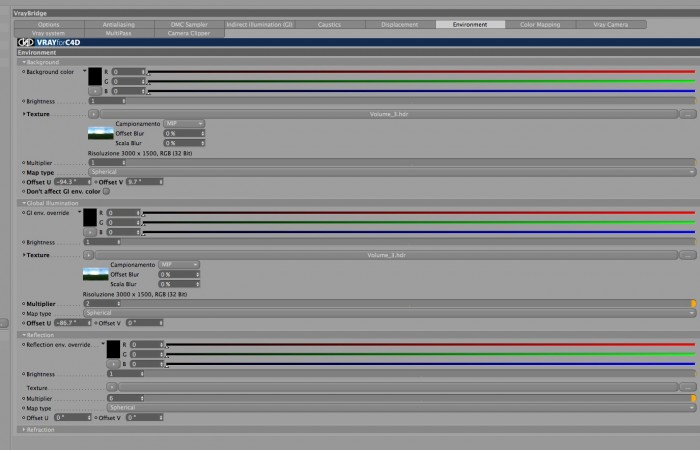Switch to the Caustics tab

(329, 25)
